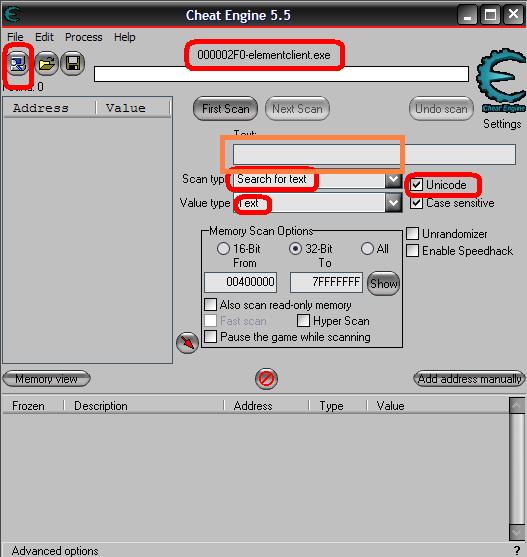
Task: Click the open folder load icon
Action: (x=47, y=64)
